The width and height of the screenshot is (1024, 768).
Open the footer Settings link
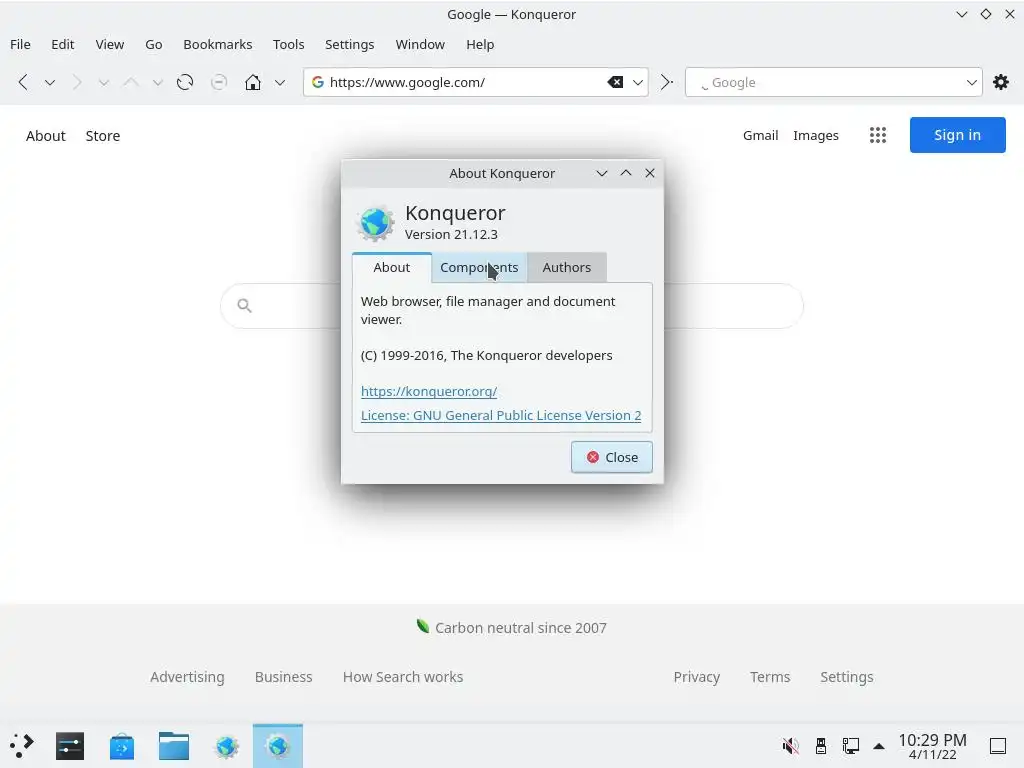point(846,677)
